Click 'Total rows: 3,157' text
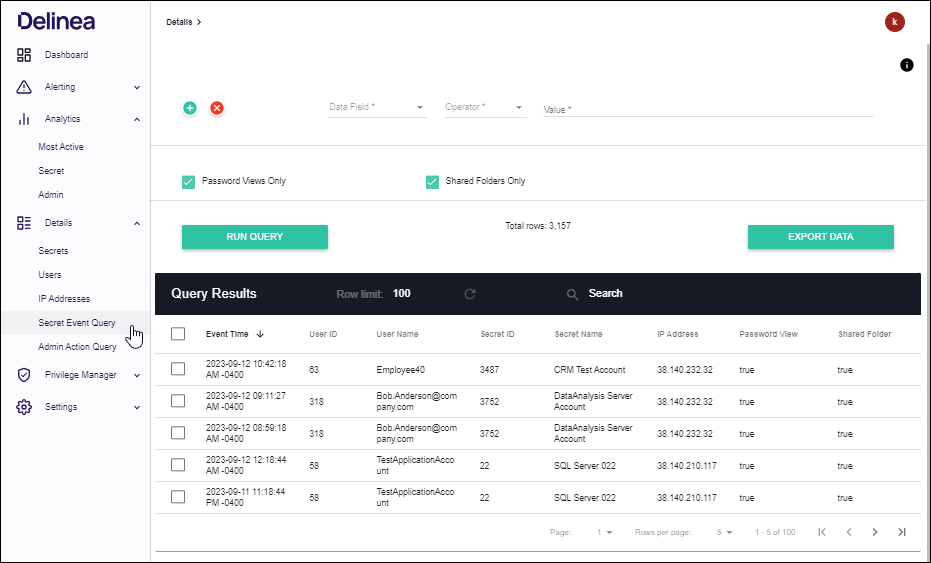The height and width of the screenshot is (563, 931). pos(538,226)
